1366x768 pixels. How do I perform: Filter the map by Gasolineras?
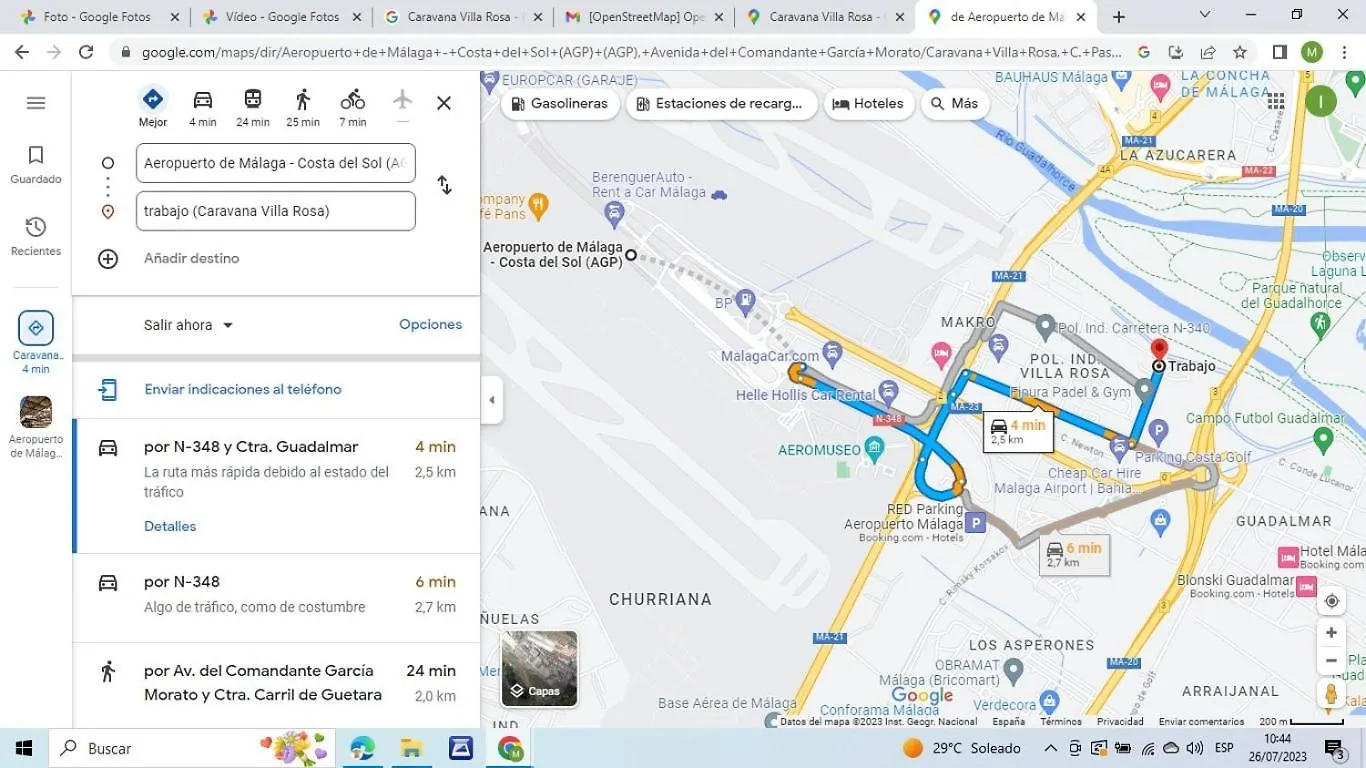pos(560,104)
